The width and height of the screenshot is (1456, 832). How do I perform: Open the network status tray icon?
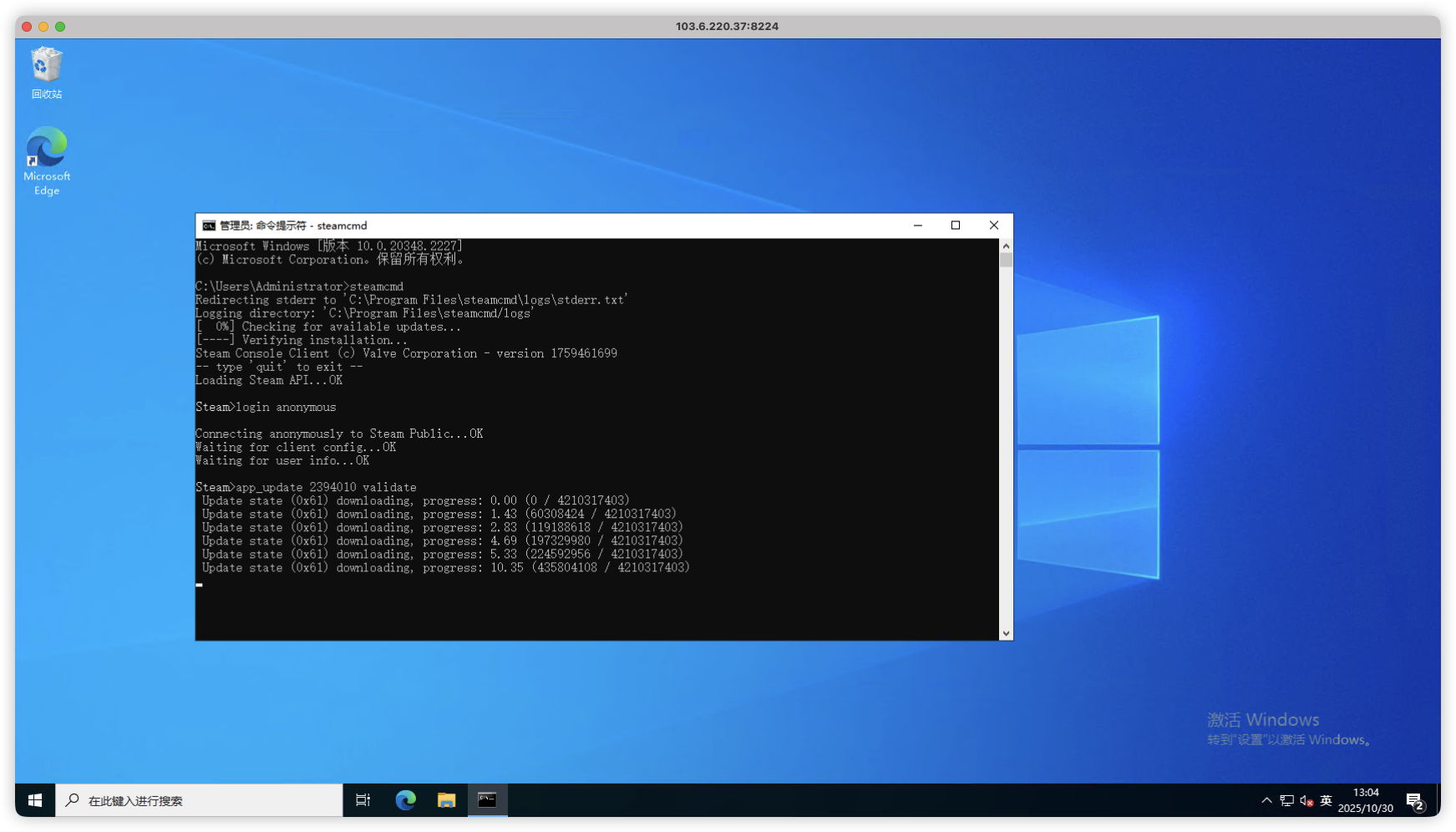(1286, 800)
